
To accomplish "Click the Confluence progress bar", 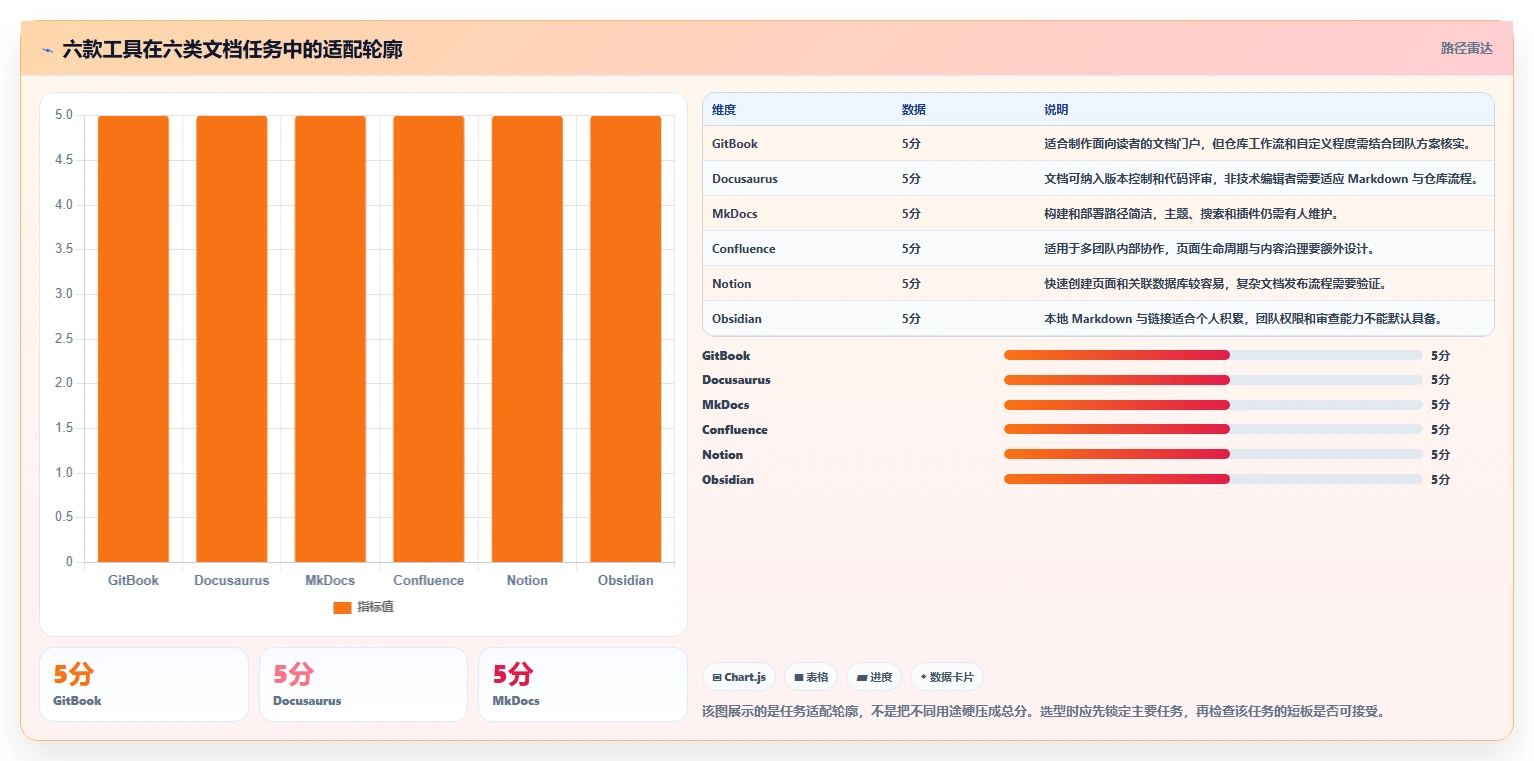I will tap(1213, 429).
